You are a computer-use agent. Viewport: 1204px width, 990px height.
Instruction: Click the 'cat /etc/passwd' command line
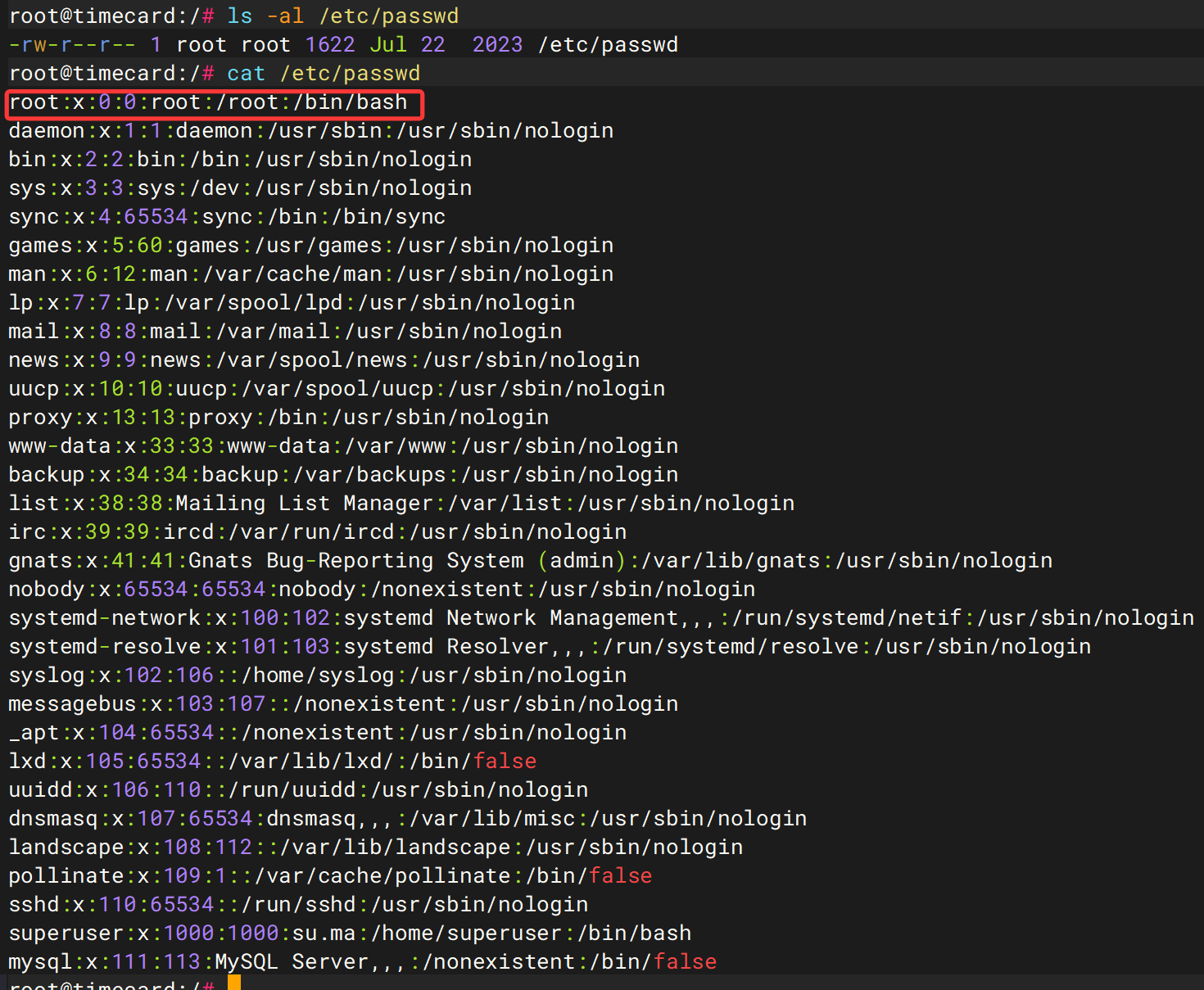click(215, 73)
